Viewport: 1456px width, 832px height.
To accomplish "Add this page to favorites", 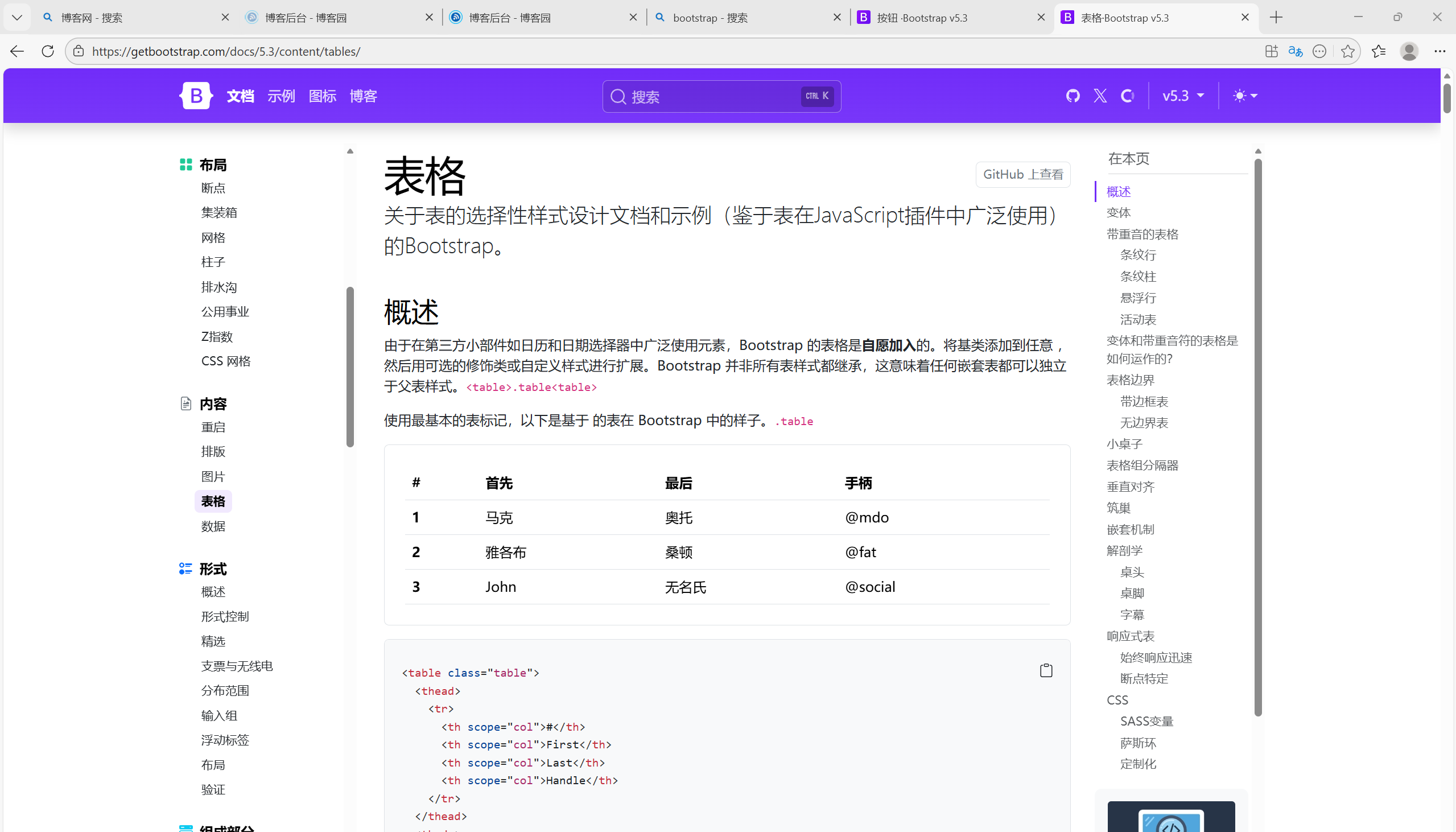I will click(x=1347, y=51).
